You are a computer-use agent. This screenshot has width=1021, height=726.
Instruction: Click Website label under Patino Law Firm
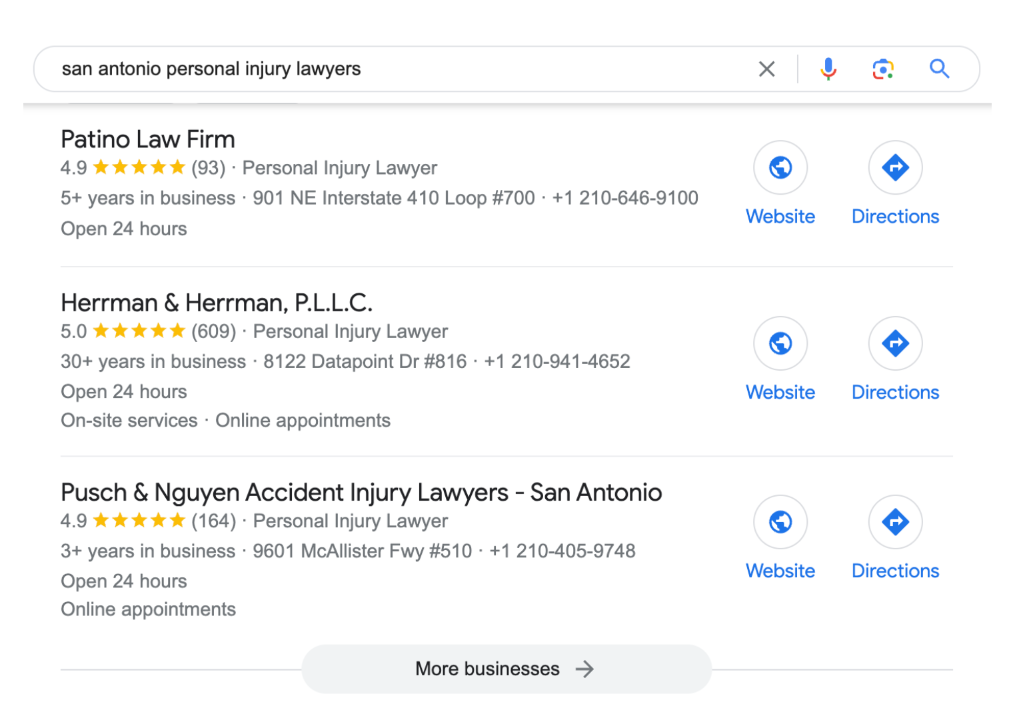(780, 216)
